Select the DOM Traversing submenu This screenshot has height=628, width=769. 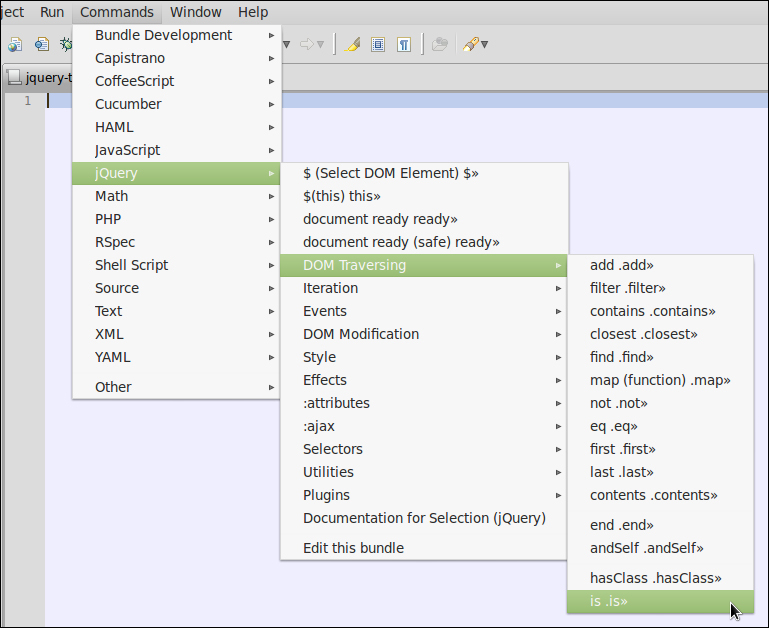click(424, 265)
